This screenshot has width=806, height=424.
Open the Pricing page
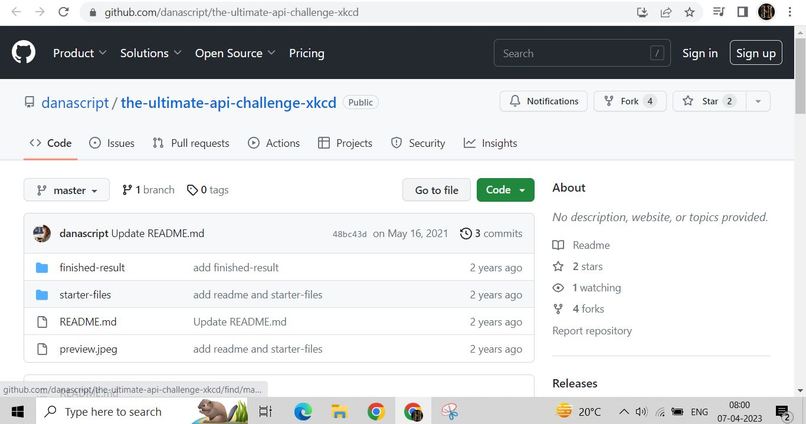(x=306, y=53)
